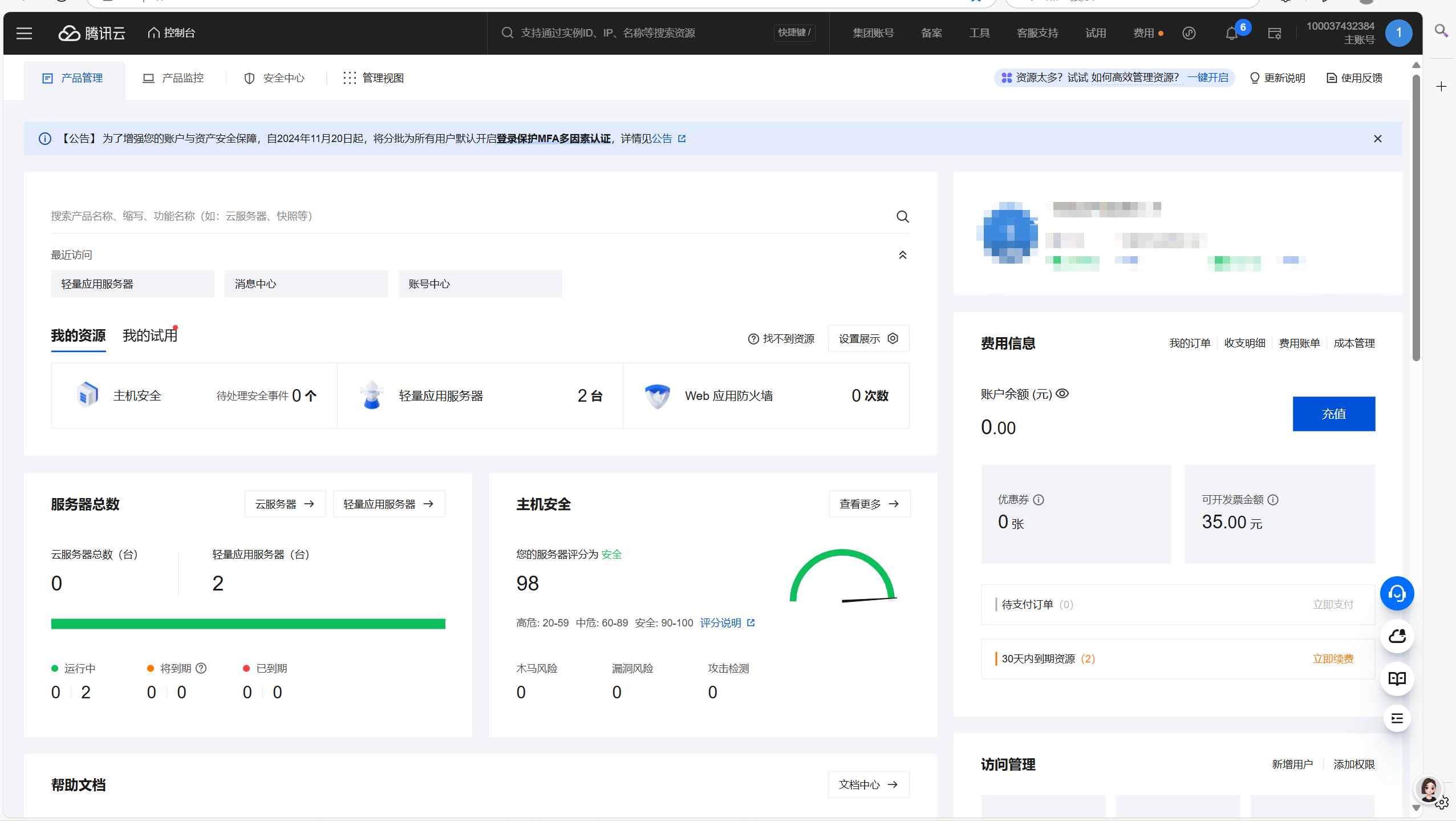This screenshot has width=1456, height=821.
Task: Open the hamburger navigation menu
Action: click(24, 33)
